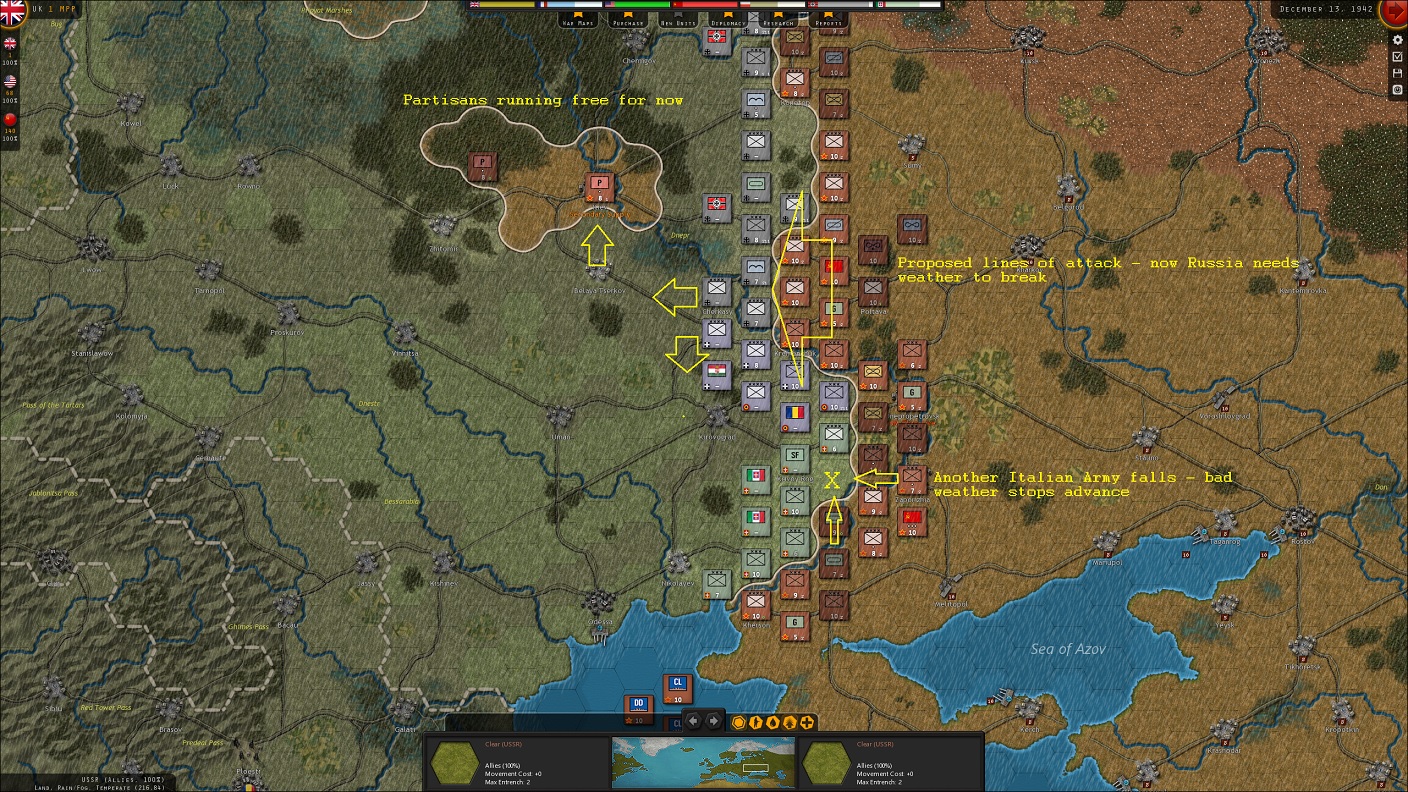Click the UK strength bar in the top bar
Image resolution: width=1408 pixels, height=792 pixels.
(x=508, y=5)
